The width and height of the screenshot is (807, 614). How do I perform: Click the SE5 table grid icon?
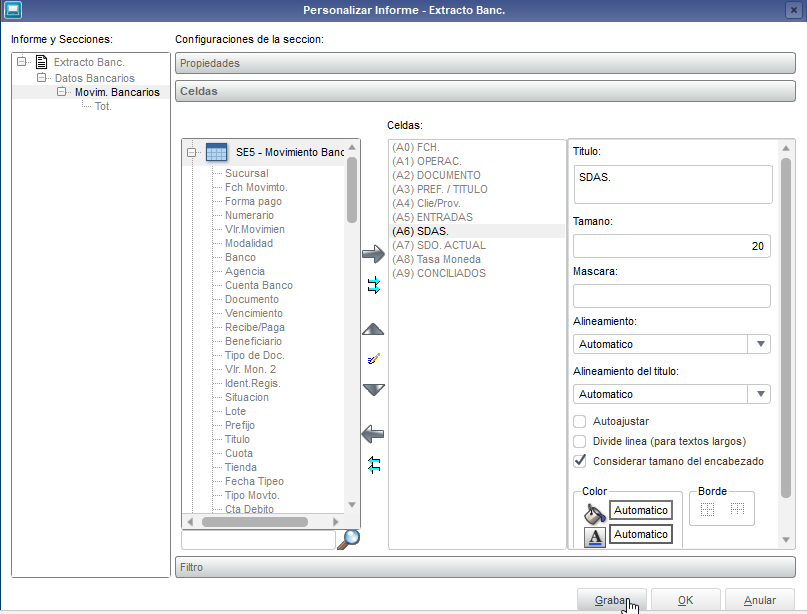[x=216, y=152]
